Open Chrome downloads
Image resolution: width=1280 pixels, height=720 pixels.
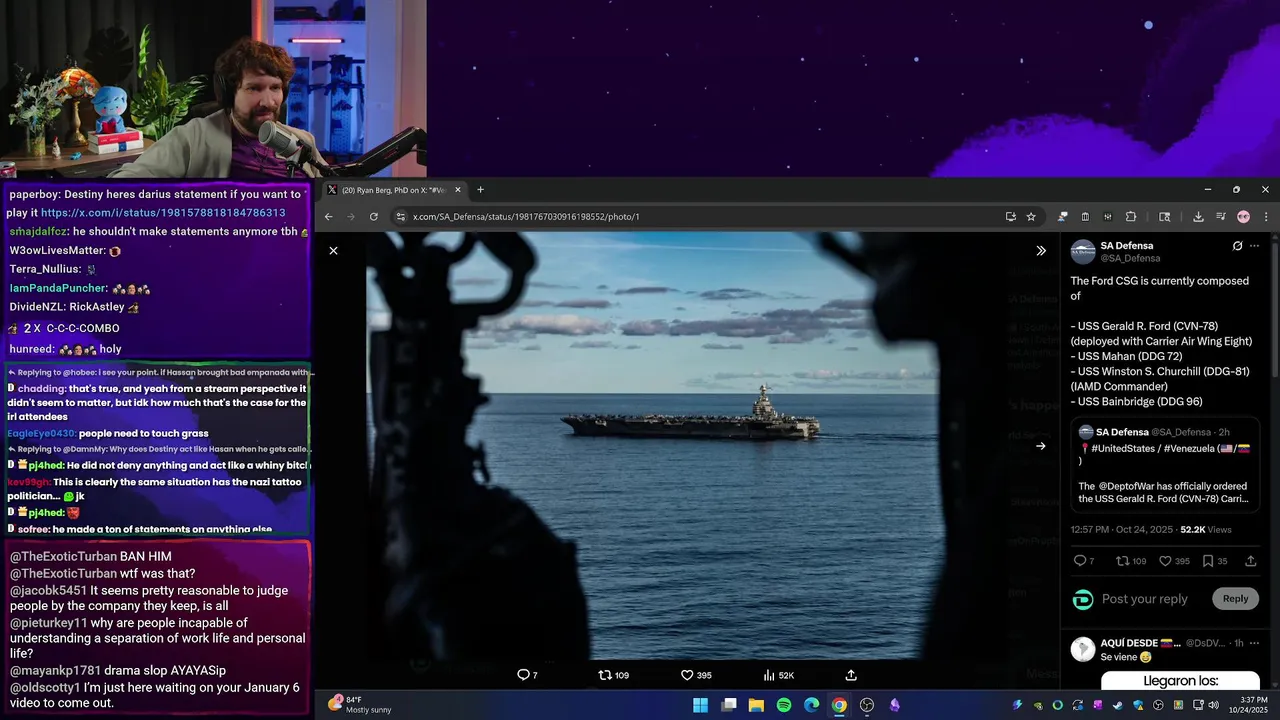1198,216
